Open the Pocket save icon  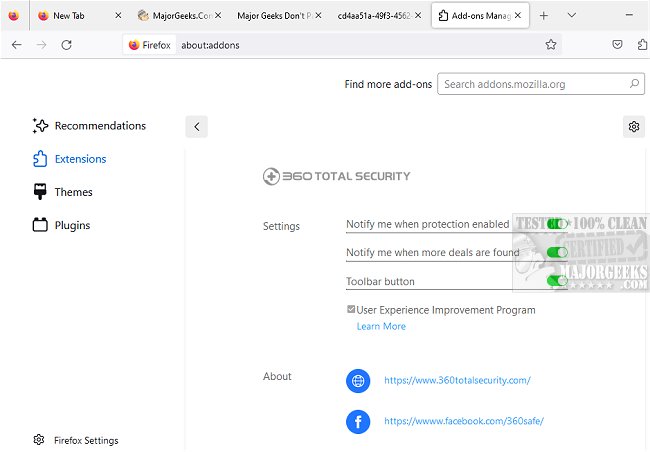[x=617, y=45]
